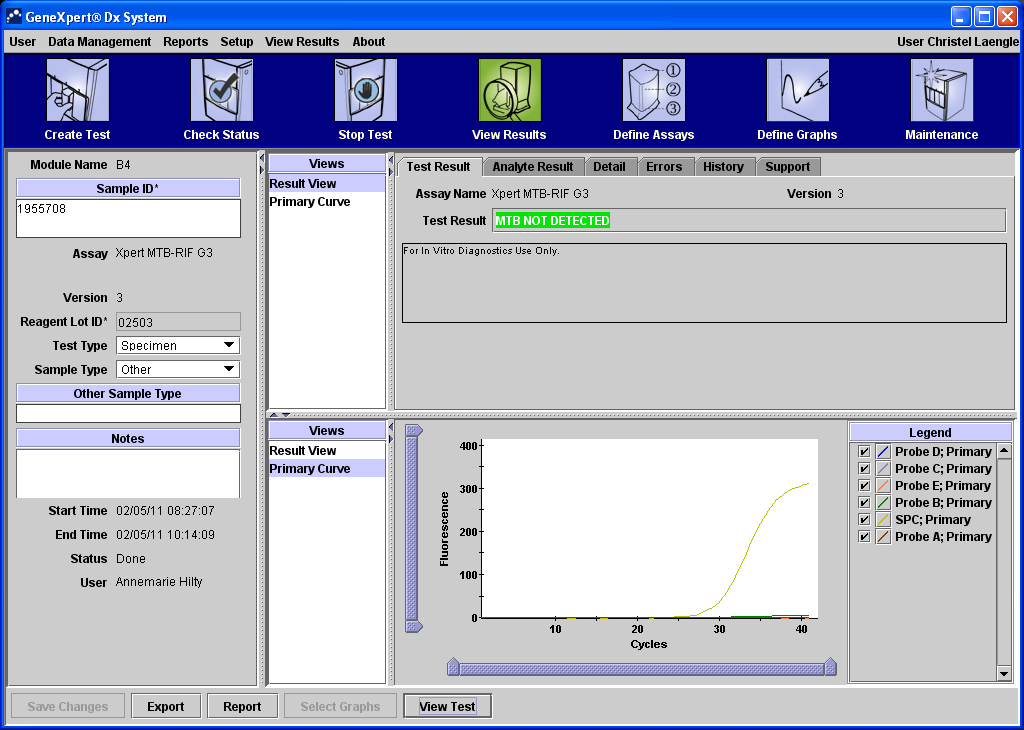Click the Probe B; Primary color swatch
The width and height of the screenshot is (1024, 730).
[x=883, y=503]
